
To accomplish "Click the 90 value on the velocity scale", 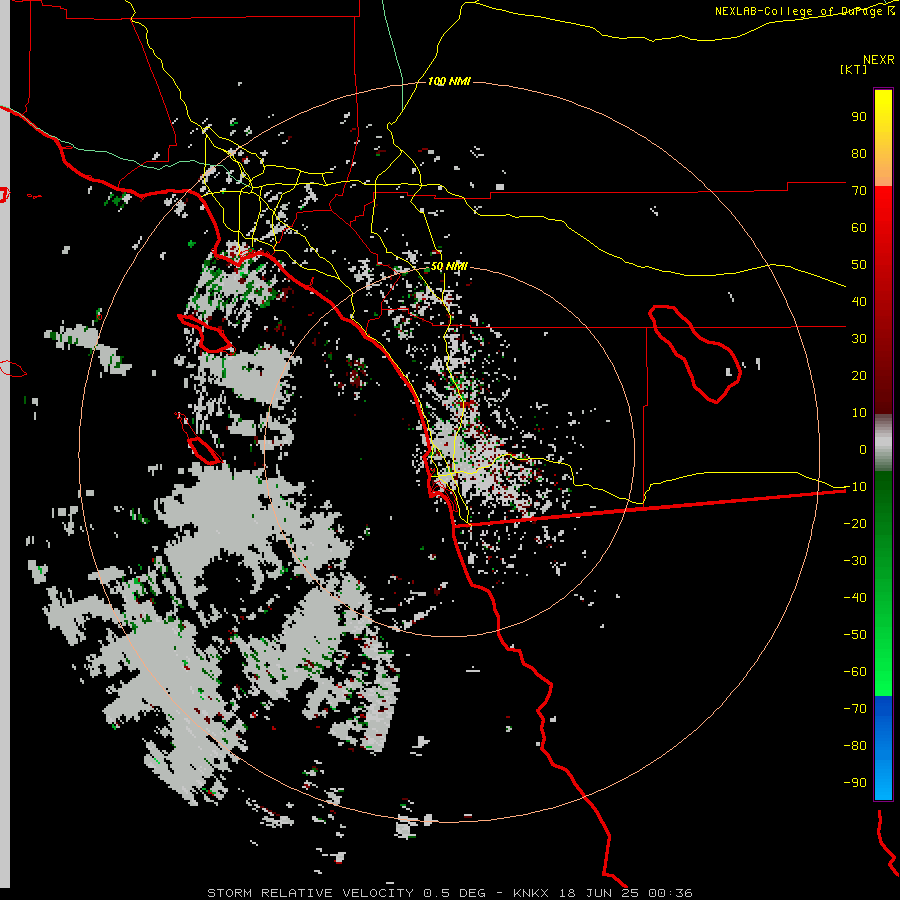I will (x=859, y=117).
